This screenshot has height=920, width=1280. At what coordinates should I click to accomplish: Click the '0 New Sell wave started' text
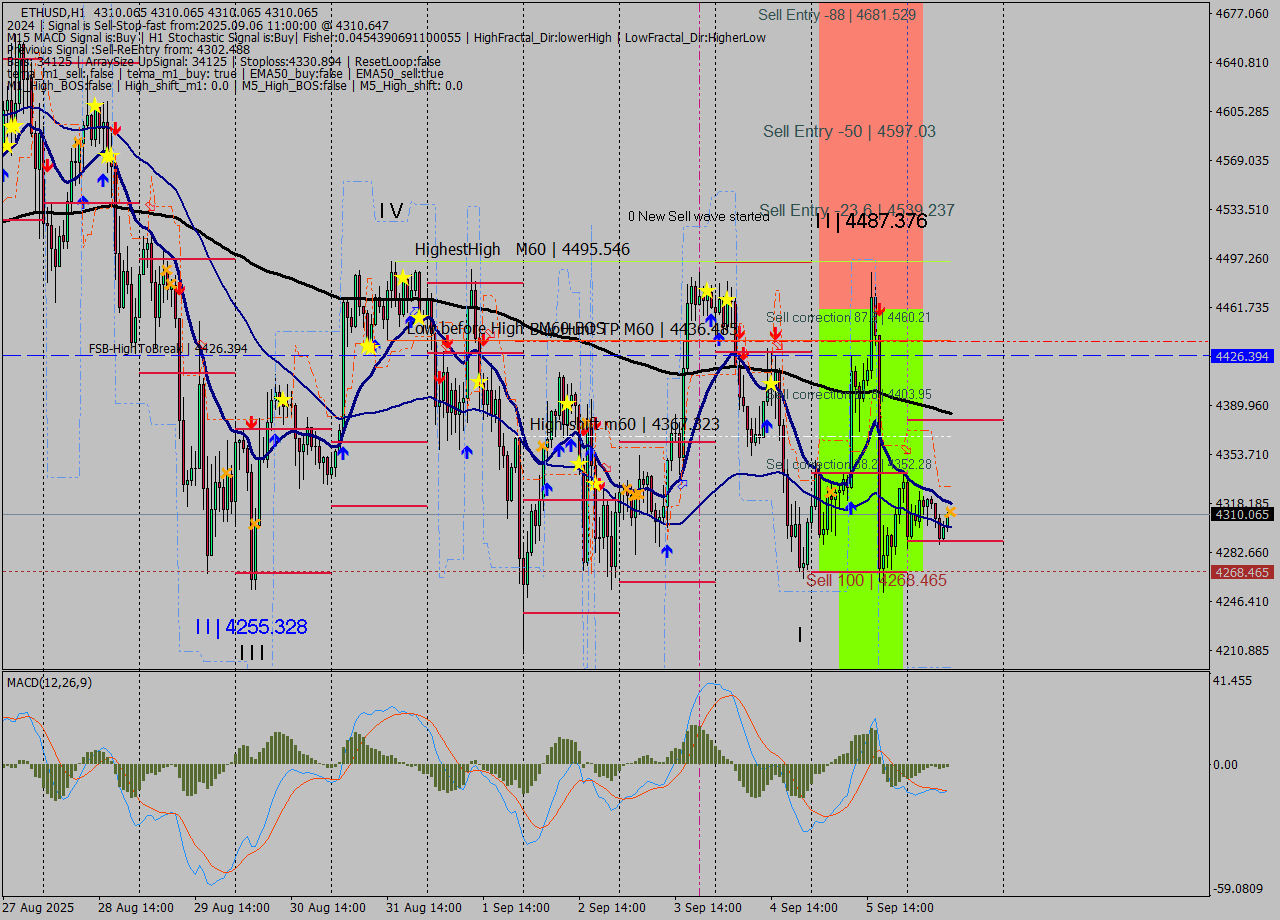[698, 217]
